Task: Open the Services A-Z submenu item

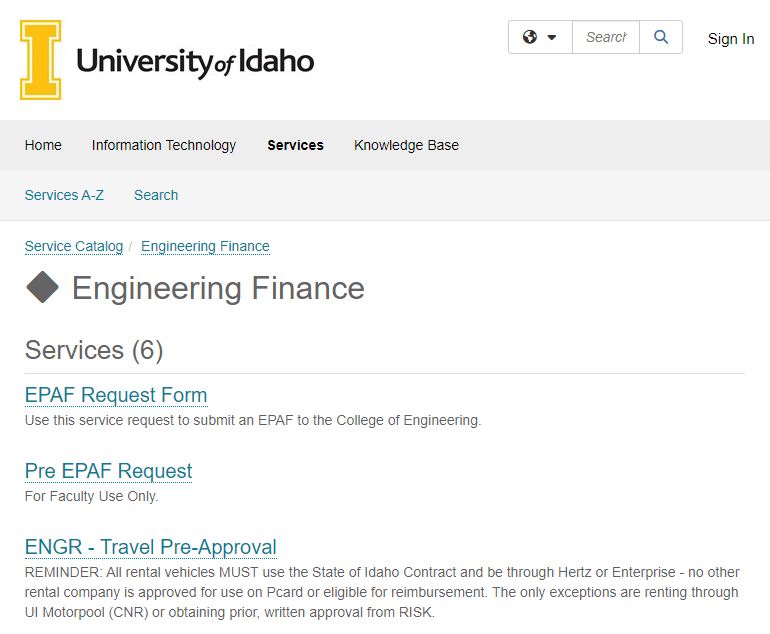Action: coord(64,195)
